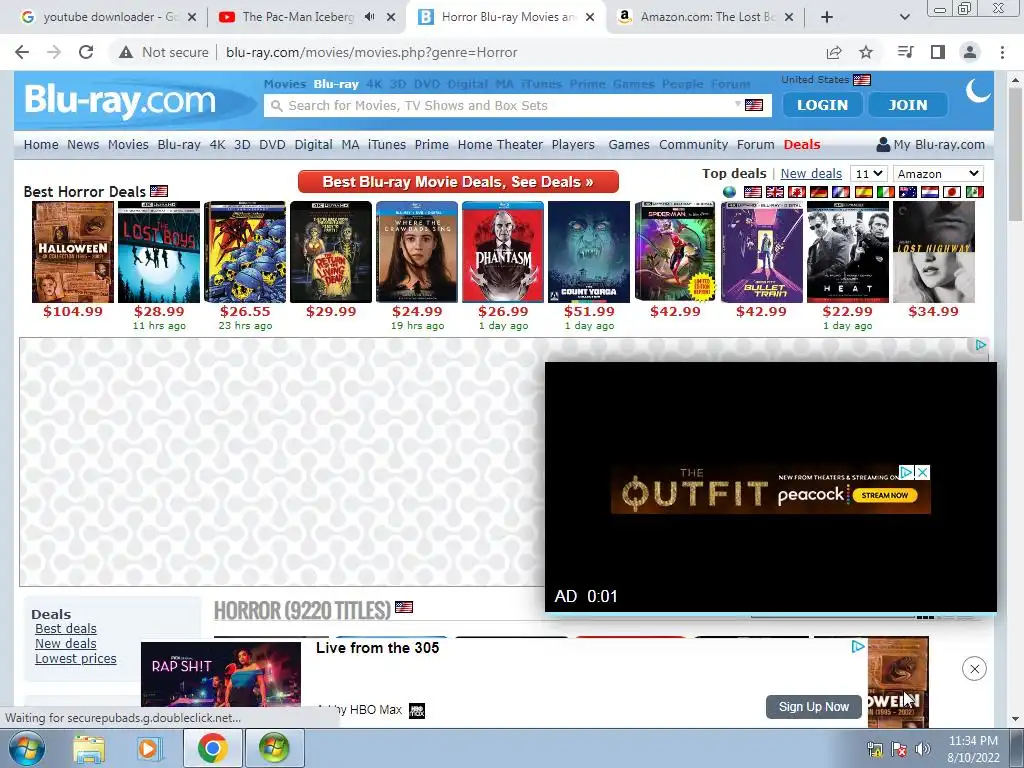This screenshot has height=768, width=1024.
Task: Click the Sign Up Now ad button
Action: point(814,707)
